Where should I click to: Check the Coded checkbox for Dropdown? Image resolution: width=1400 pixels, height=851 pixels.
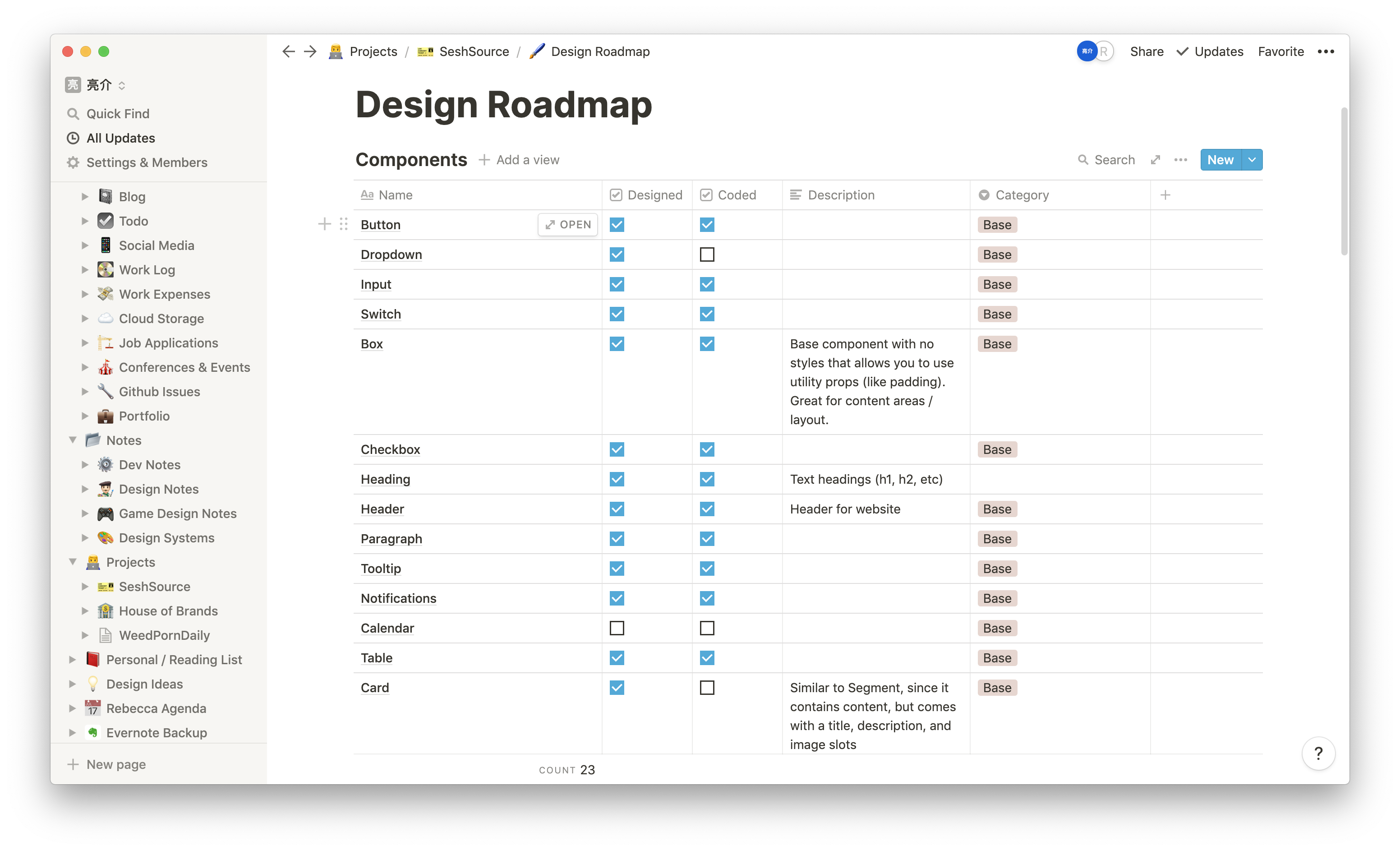pos(707,254)
